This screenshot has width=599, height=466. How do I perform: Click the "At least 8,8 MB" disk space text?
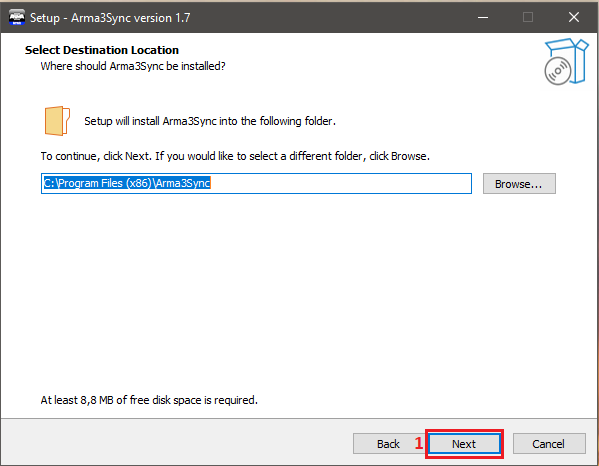(149, 400)
